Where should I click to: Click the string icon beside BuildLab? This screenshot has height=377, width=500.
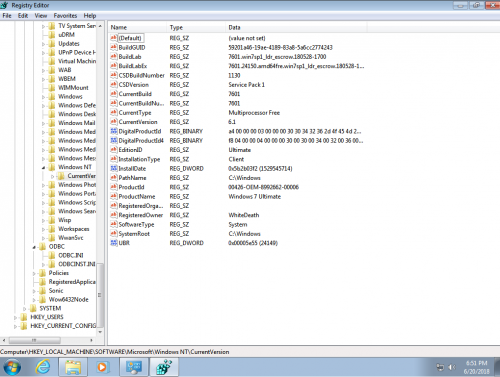114,57
